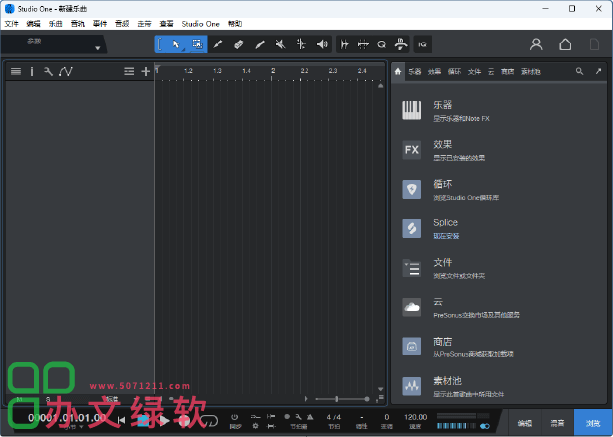
Task: Select the Split (knife) tool
Action: (x=218, y=44)
